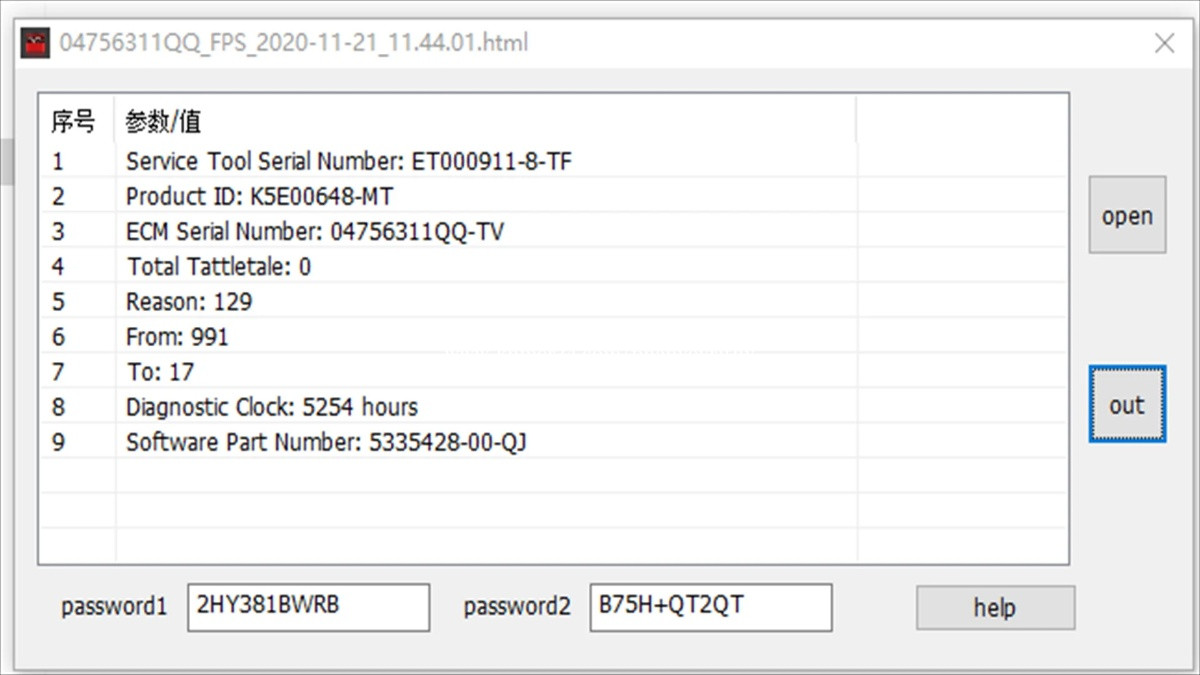Select the Software Part Number row
Viewport: 1200px width, 675px height.
click(553, 442)
